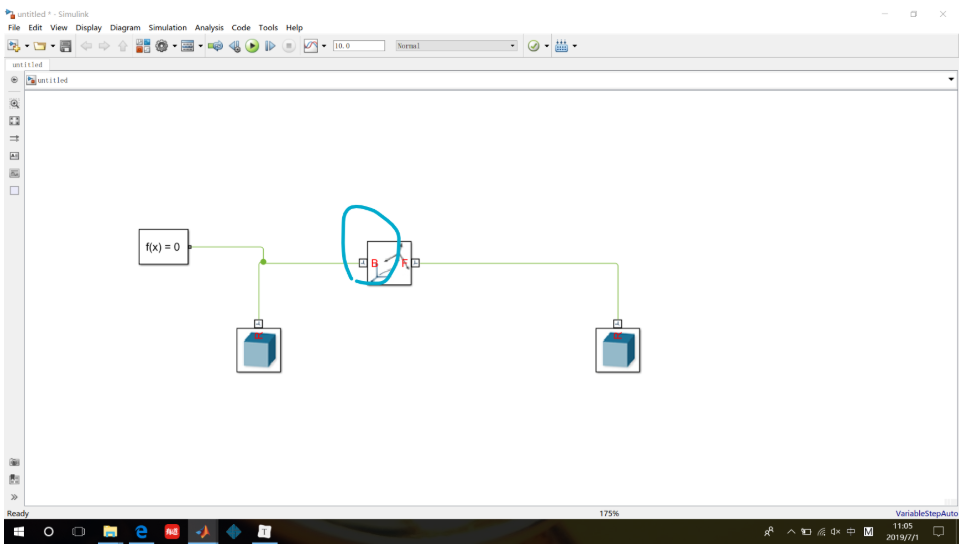Toggle the Sample Time Display palette icon

click(14, 138)
